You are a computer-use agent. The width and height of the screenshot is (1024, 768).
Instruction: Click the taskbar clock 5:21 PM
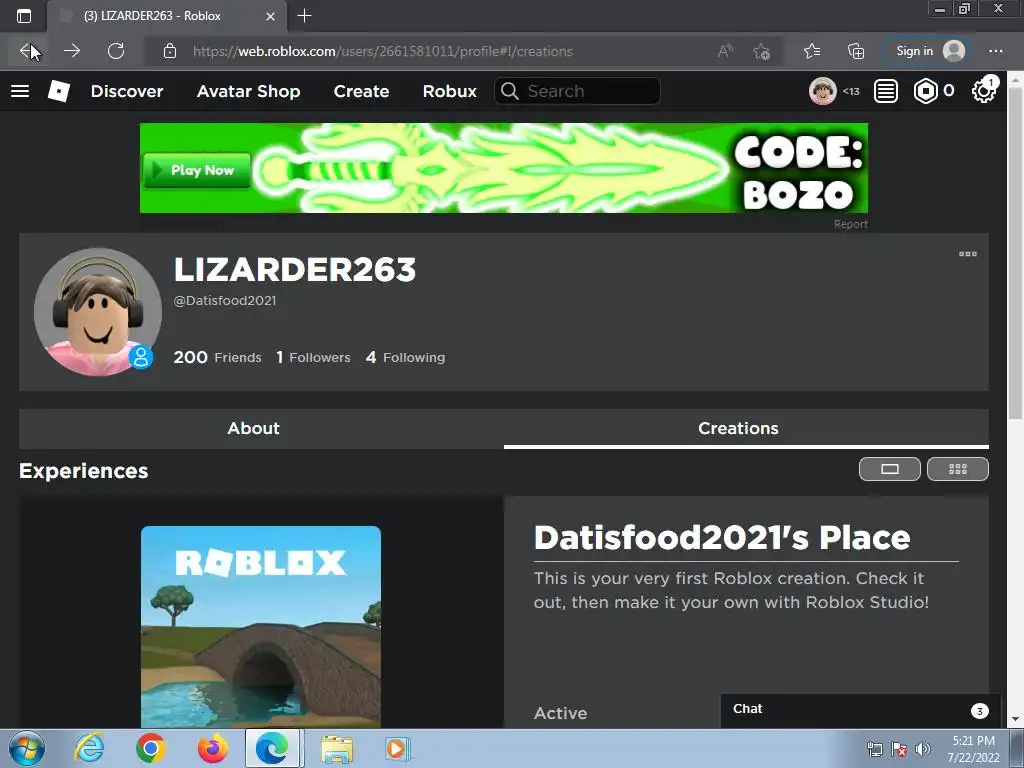[x=973, y=749]
